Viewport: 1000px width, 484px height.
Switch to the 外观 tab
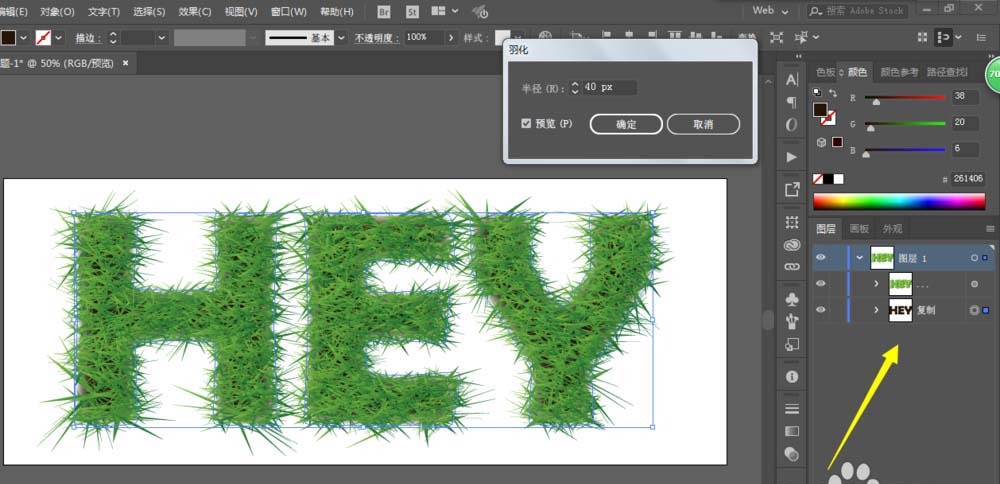click(x=892, y=229)
